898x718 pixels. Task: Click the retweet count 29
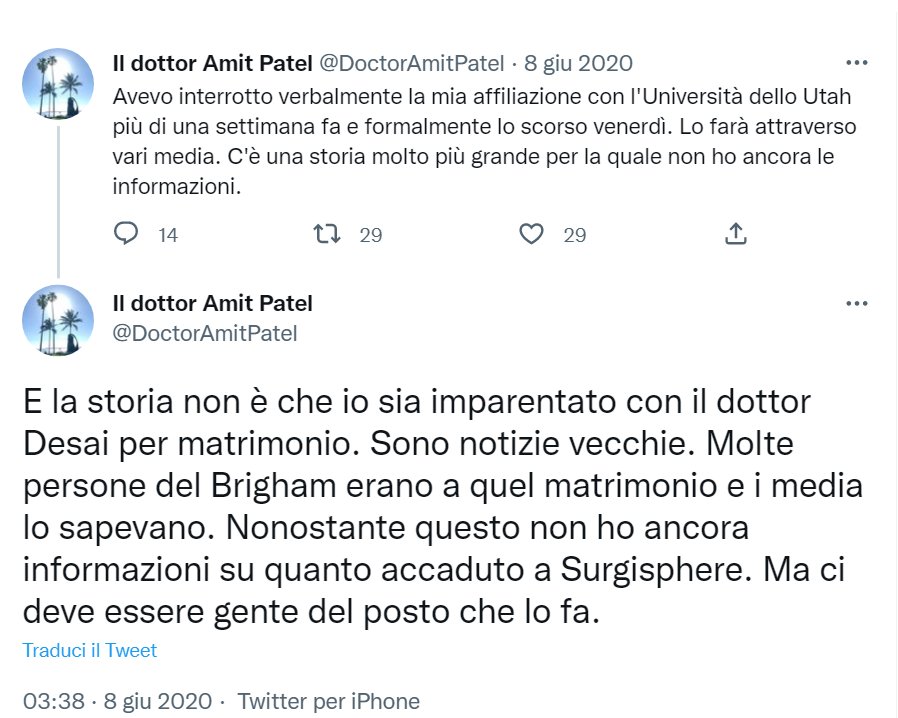click(x=371, y=235)
